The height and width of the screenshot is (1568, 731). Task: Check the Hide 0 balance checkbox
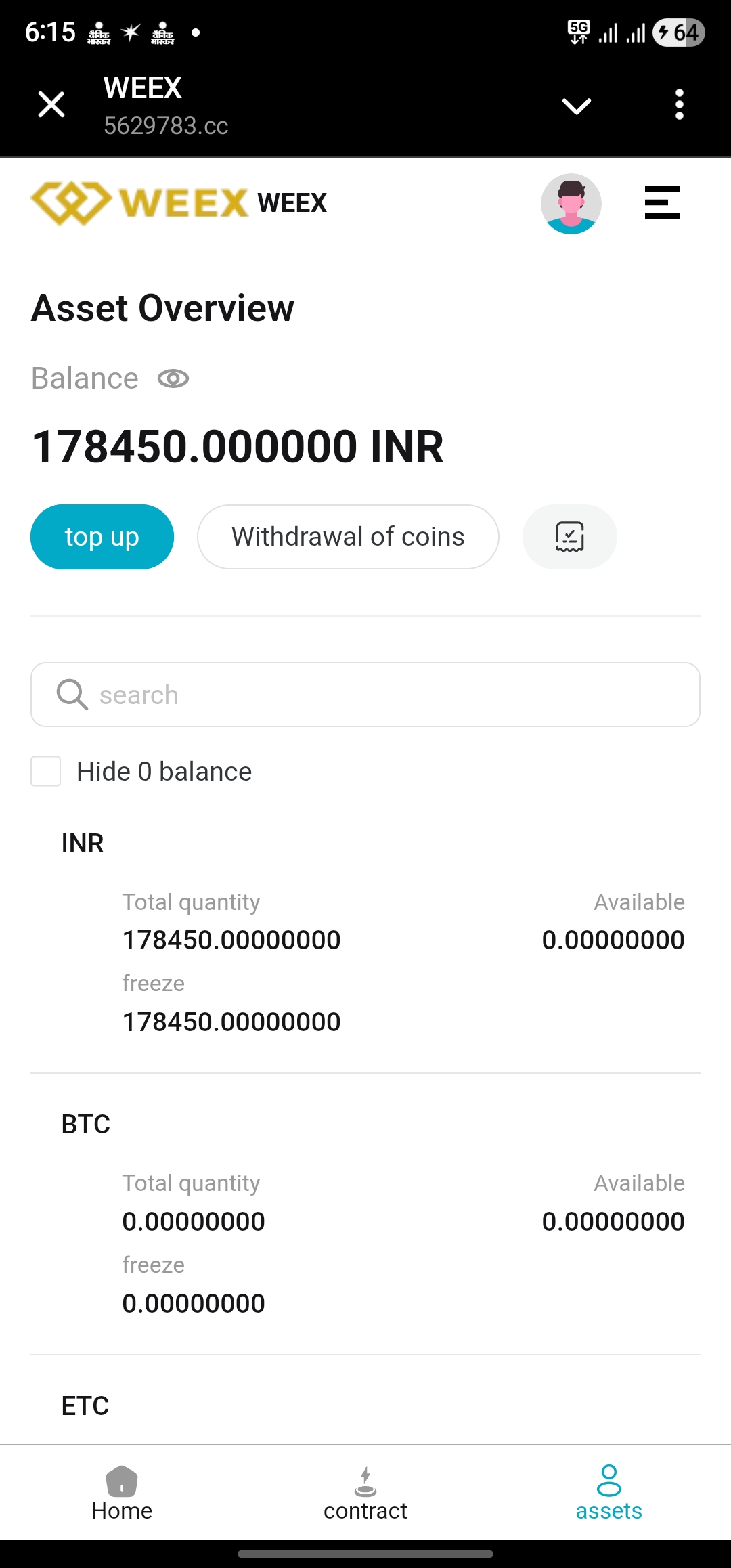tap(46, 771)
